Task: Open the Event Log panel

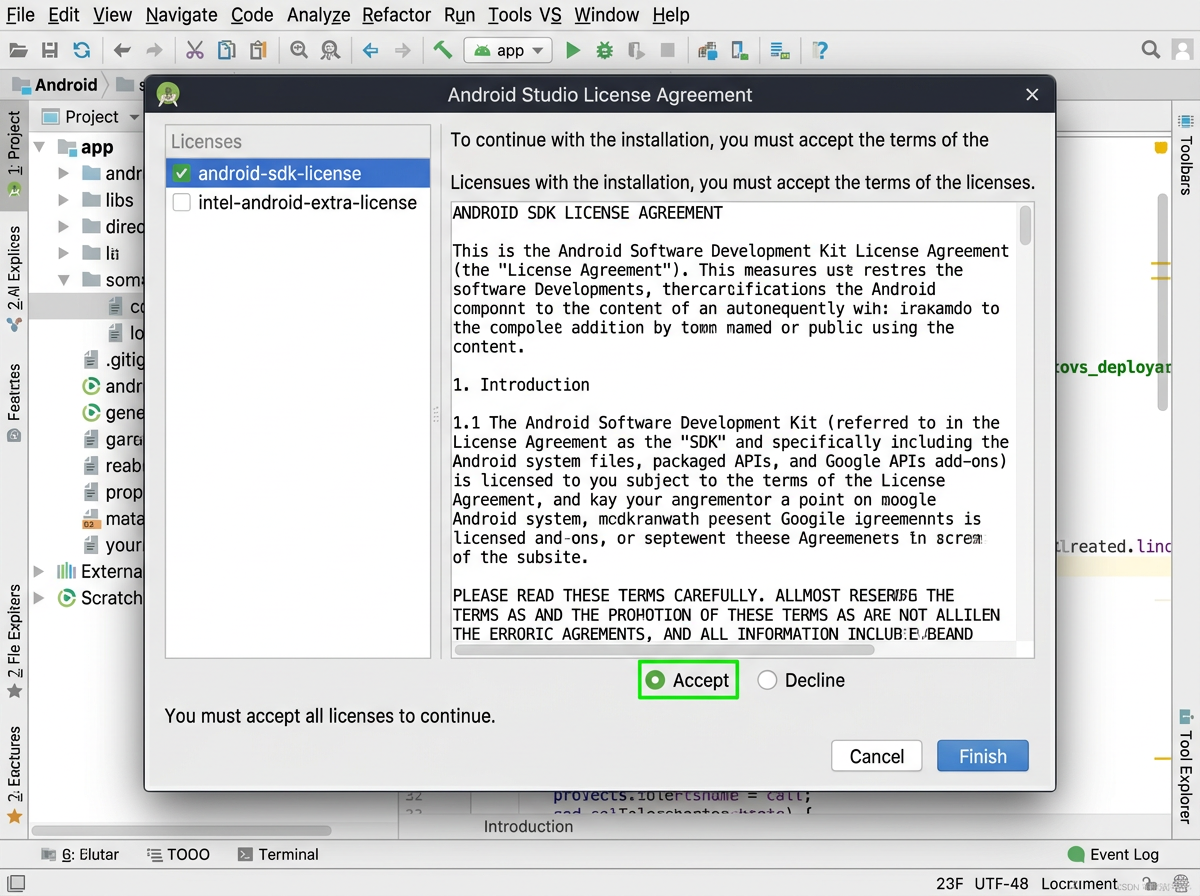Action: pyautogui.click(x=1113, y=854)
